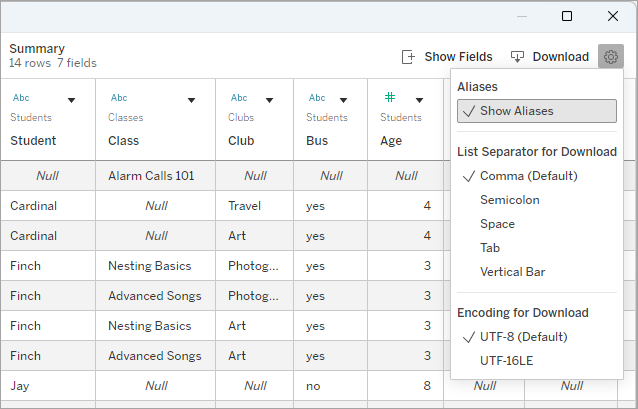Click the Show Fields icon
Screen dimensions: 638x409
pyautogui.click(x=408, y=57)
